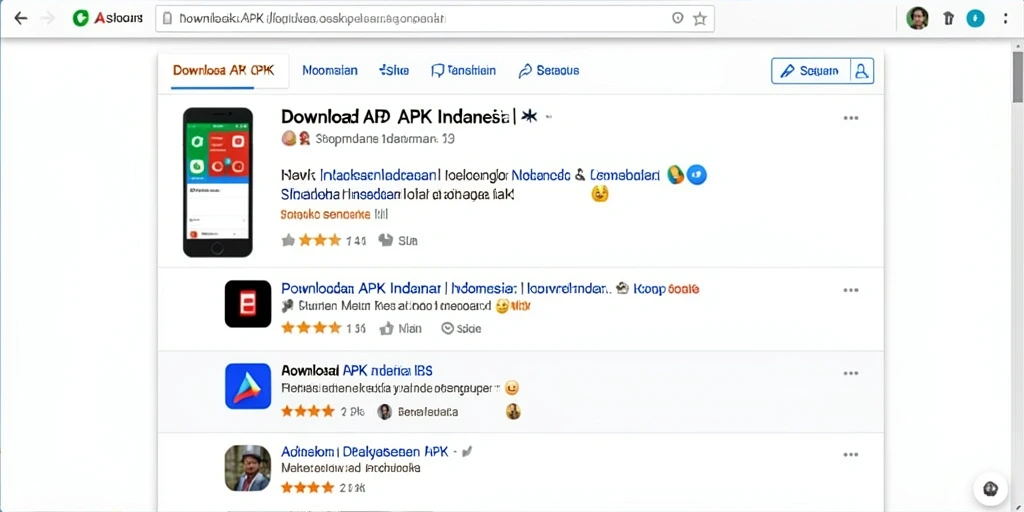Select the Download APK tab
Image resolution: width=1024 pixels, height=512 pixels.
223,71
